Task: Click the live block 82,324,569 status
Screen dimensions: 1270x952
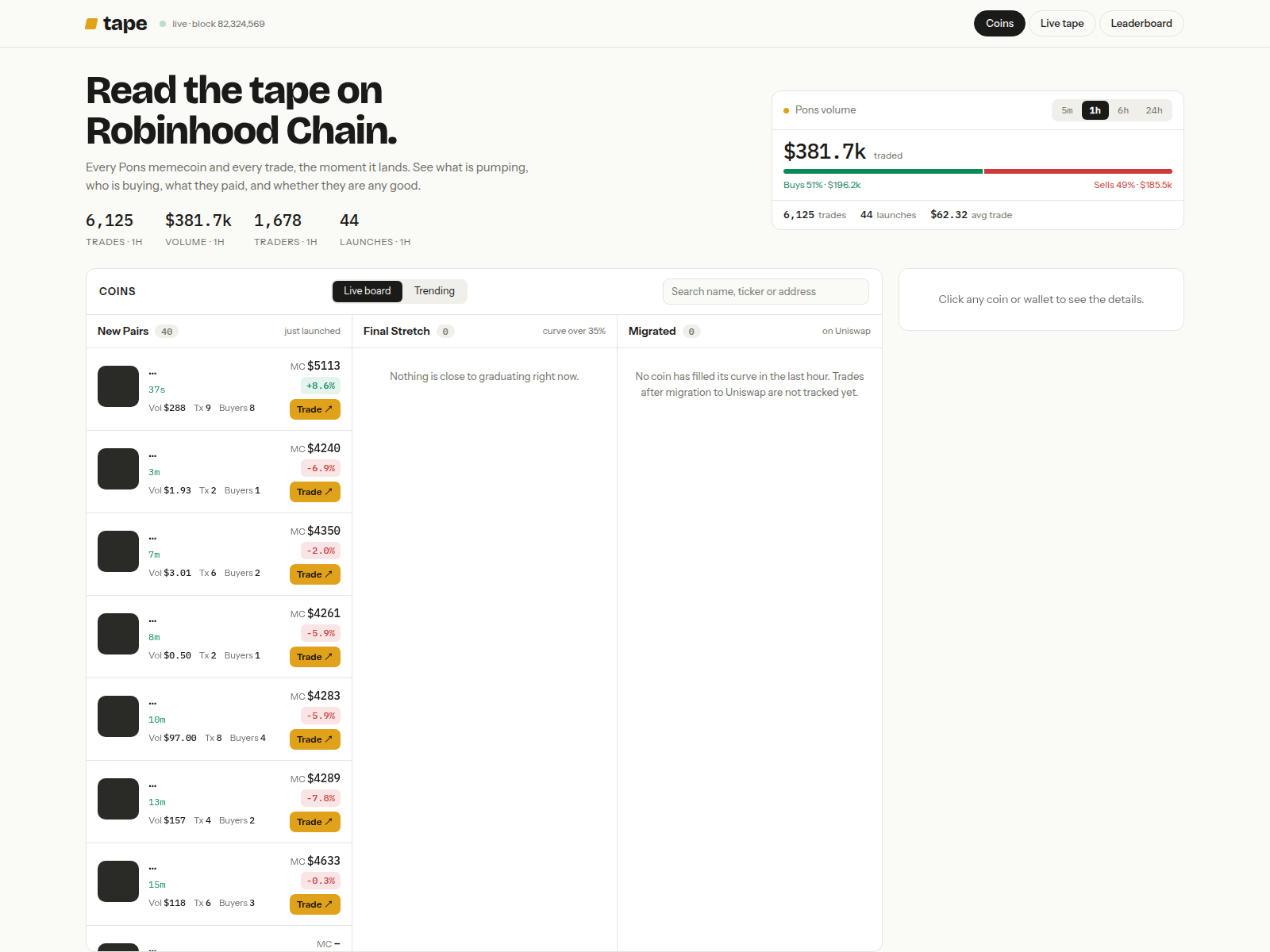Action: (212, 24)
